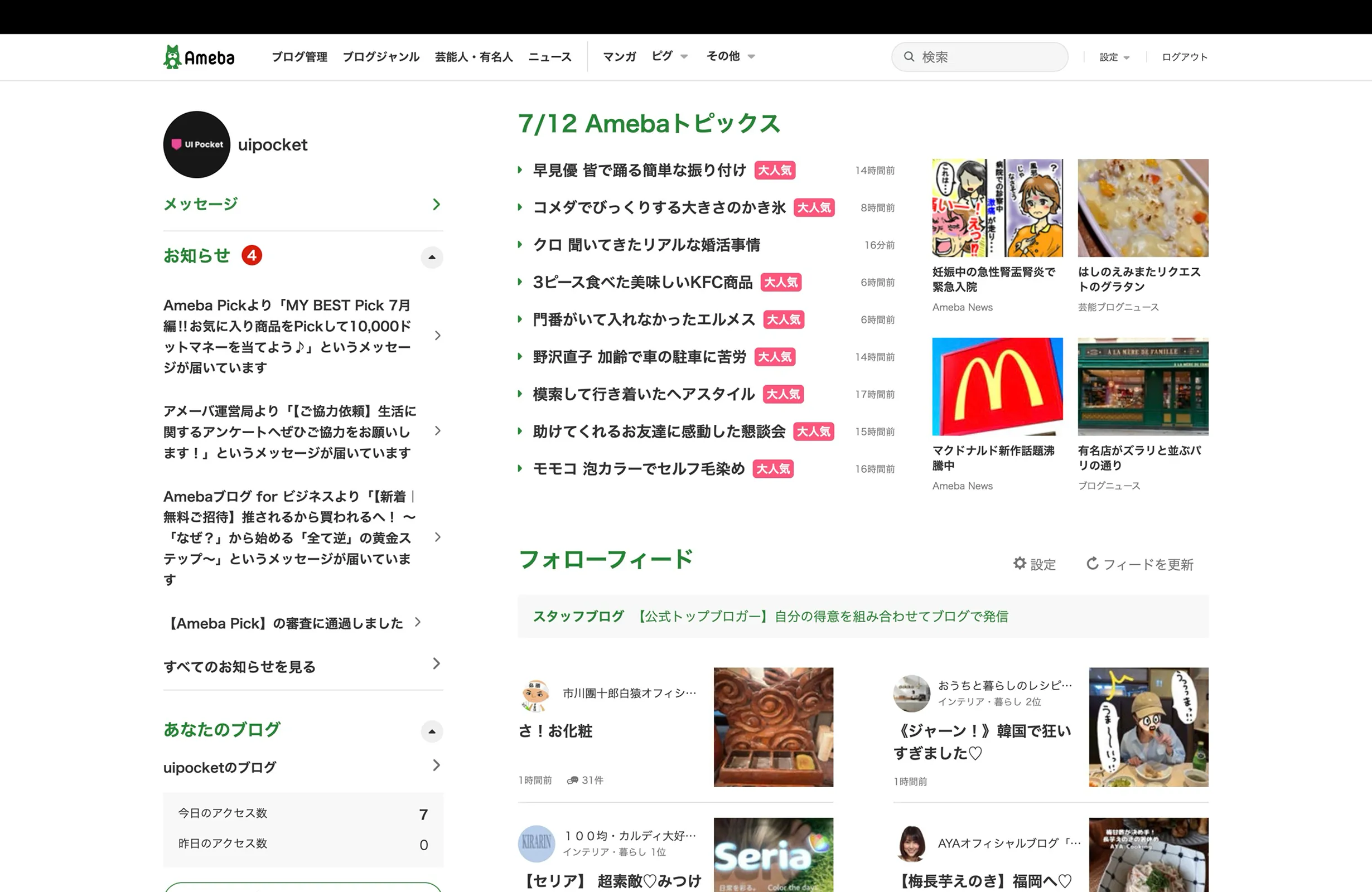Click the ログアウト link
Viewport: 1372px width, 892px height.
1183,56
